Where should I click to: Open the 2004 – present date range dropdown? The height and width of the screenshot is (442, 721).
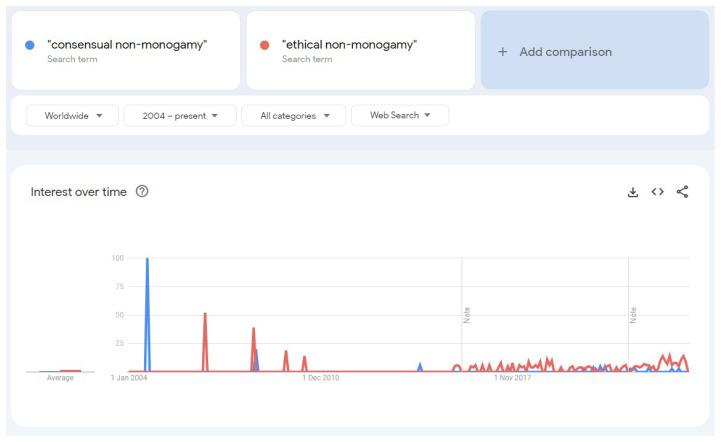pyautogui.click(x=180, y=115)
